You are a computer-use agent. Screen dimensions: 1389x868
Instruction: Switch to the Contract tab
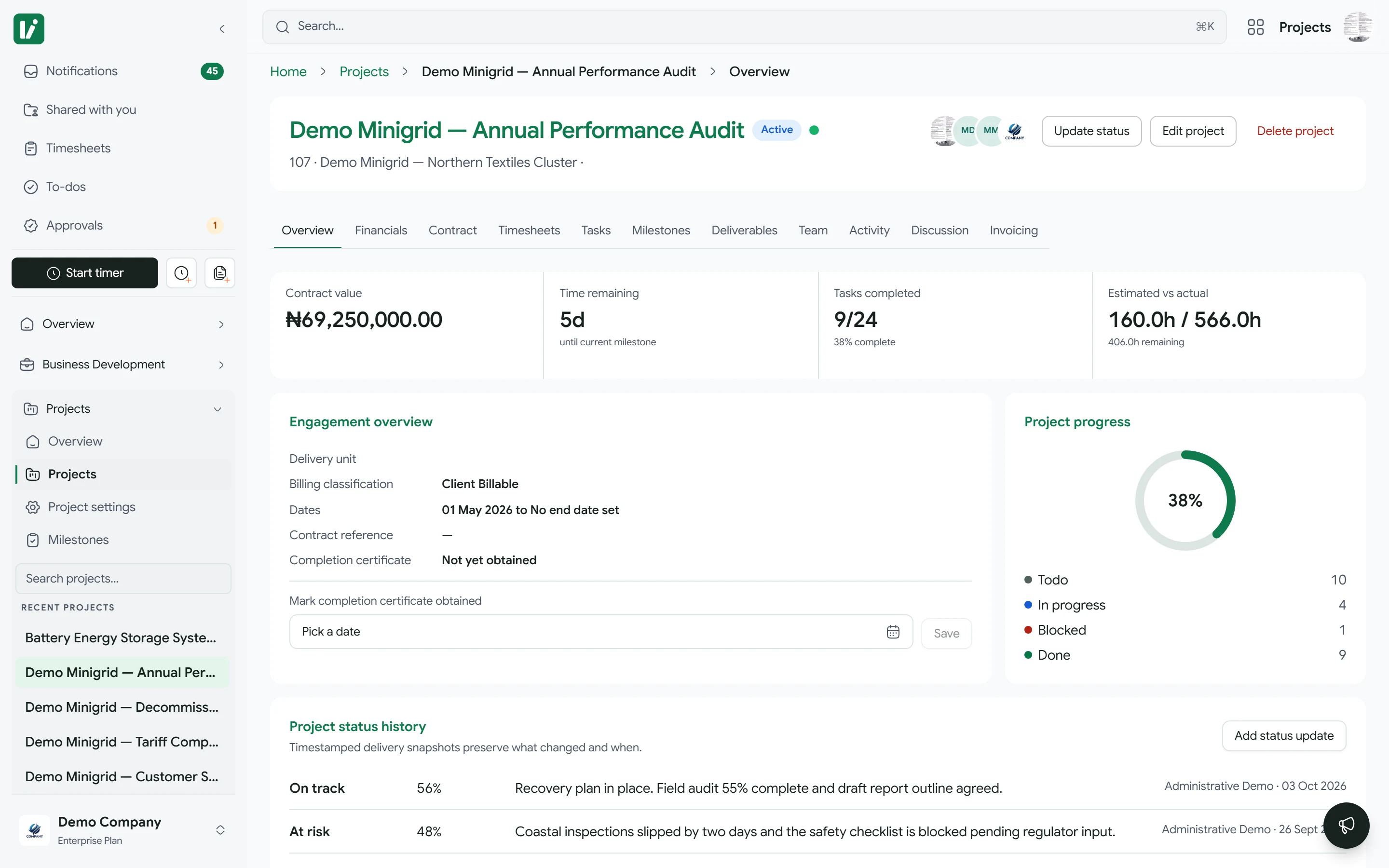click(x=452, y=230)
